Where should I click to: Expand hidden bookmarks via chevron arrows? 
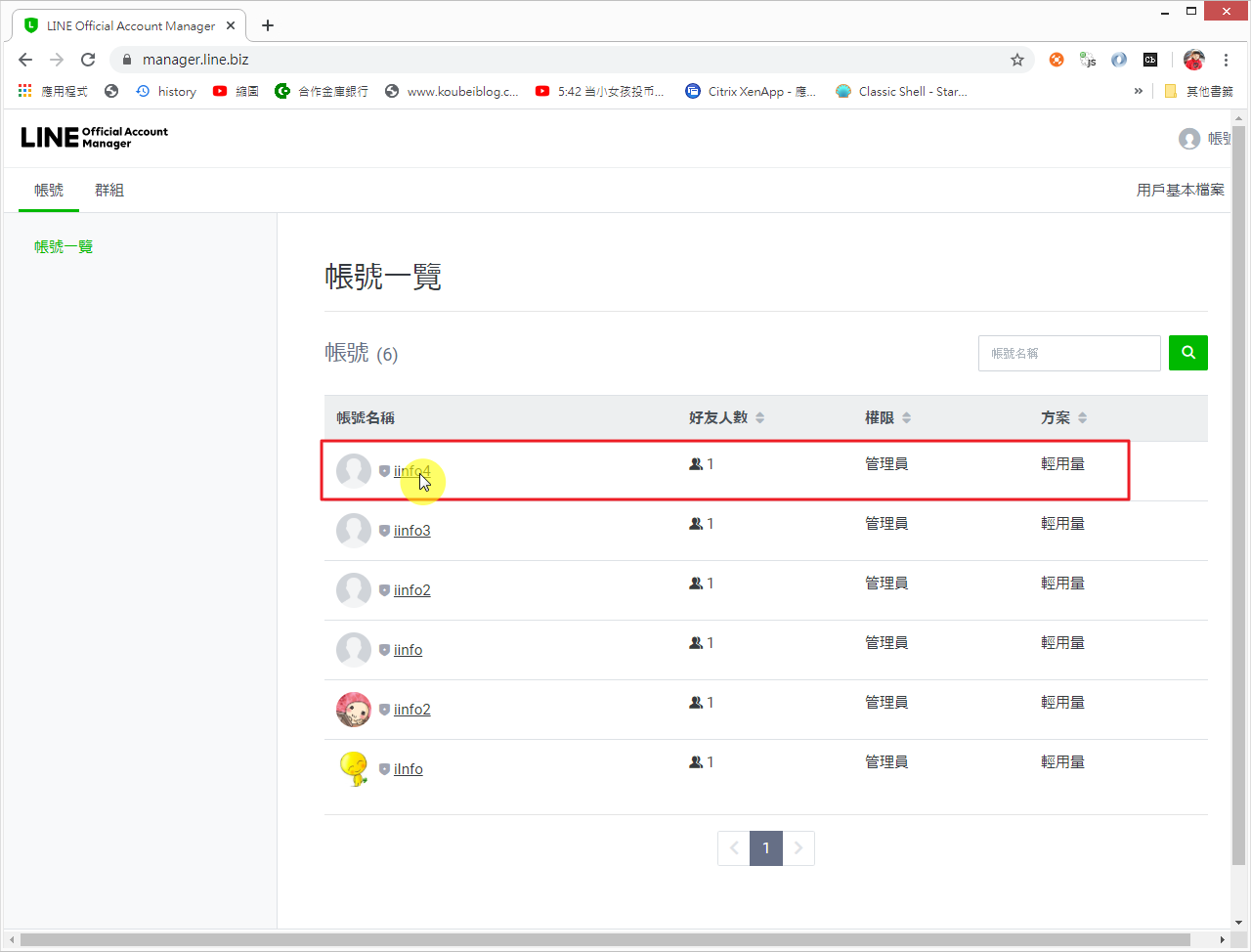1138,90
